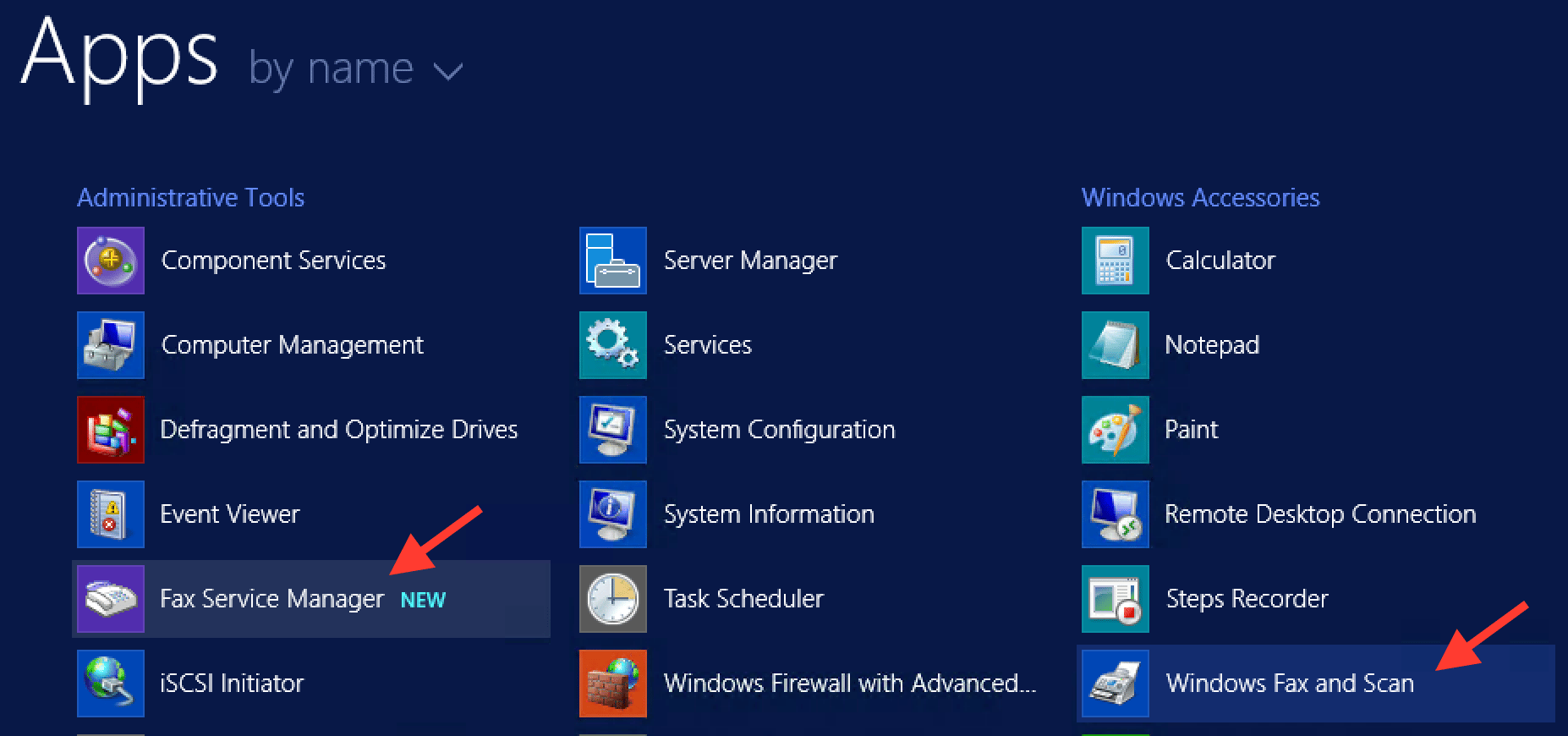Open the Task Scheduler clock icon
The width and height of the screenshot is (1568, 736).
(x=613, y=599)
